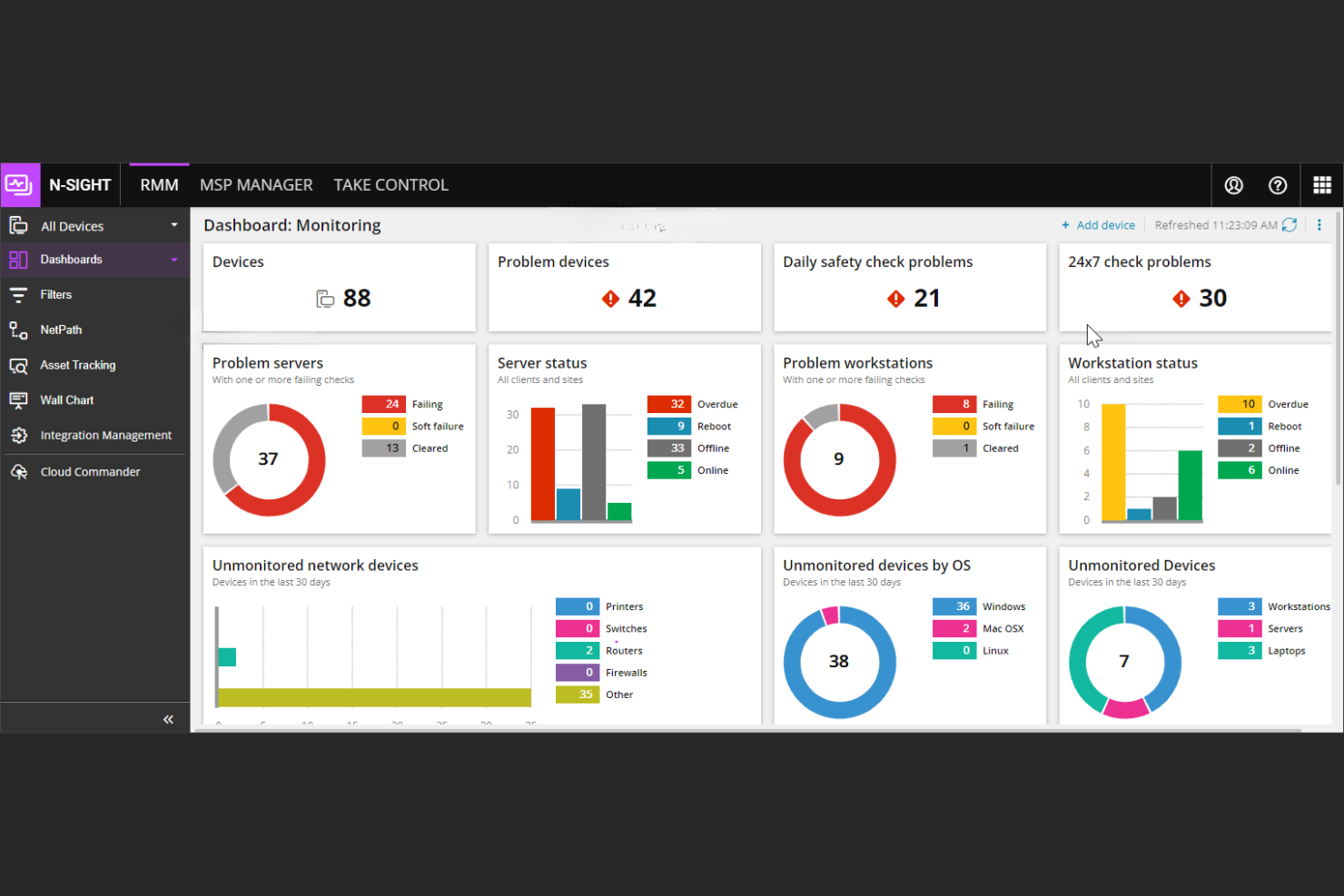Click Problem workstations donut chart center 9
This screenshot has width=1344, height=896.
(x=839, y=459)
